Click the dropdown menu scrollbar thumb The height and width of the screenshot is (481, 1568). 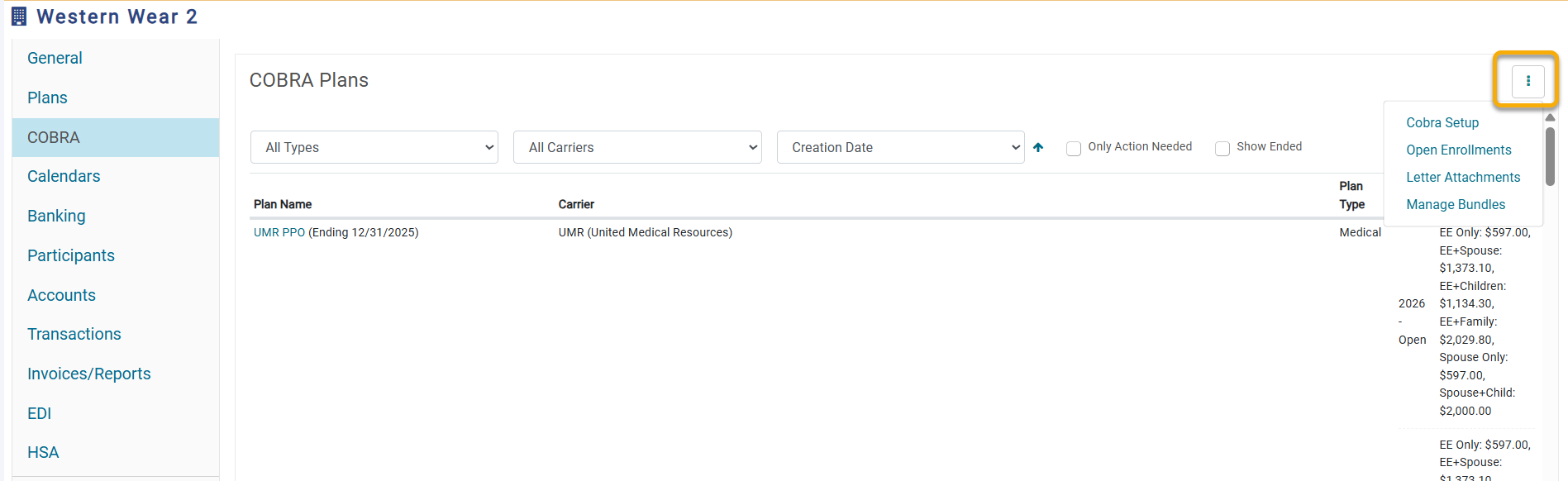tap(1550, 157)
